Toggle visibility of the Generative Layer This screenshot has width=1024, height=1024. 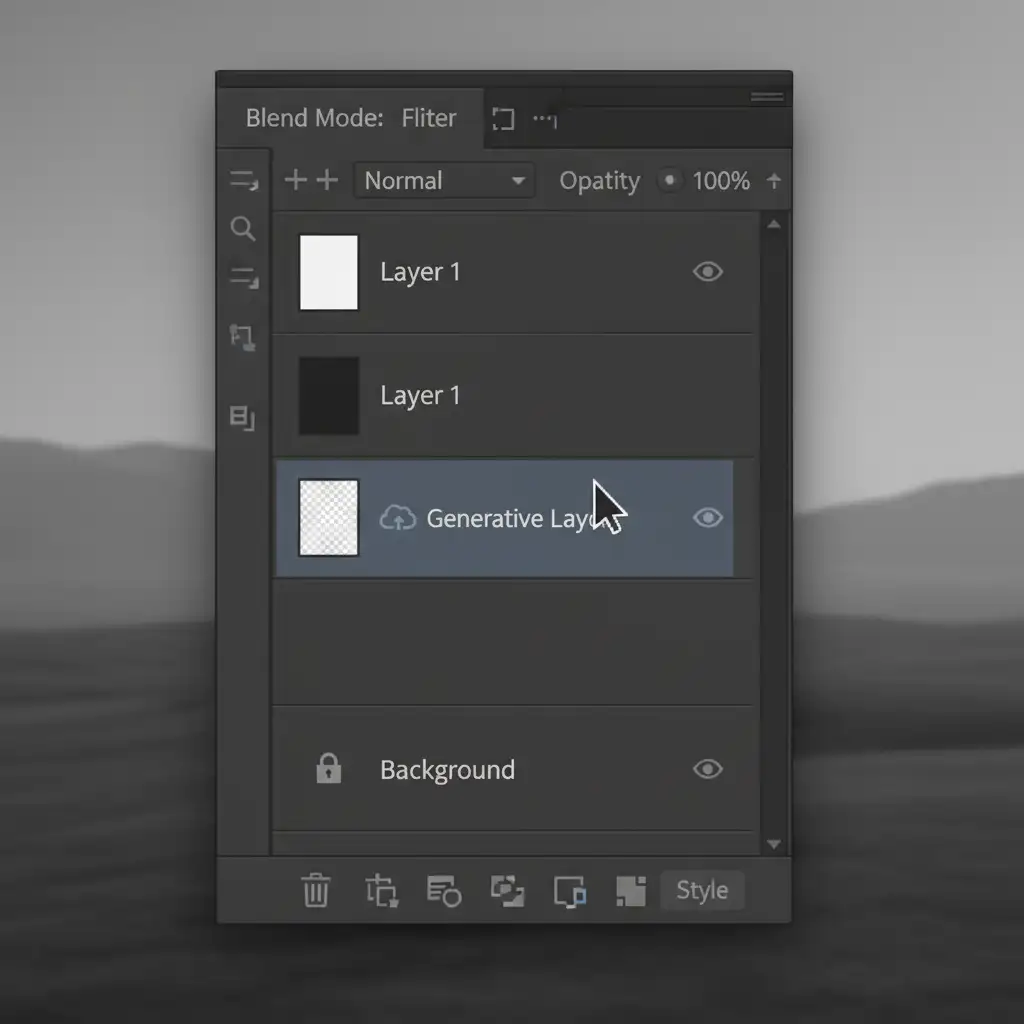(707, 518)
